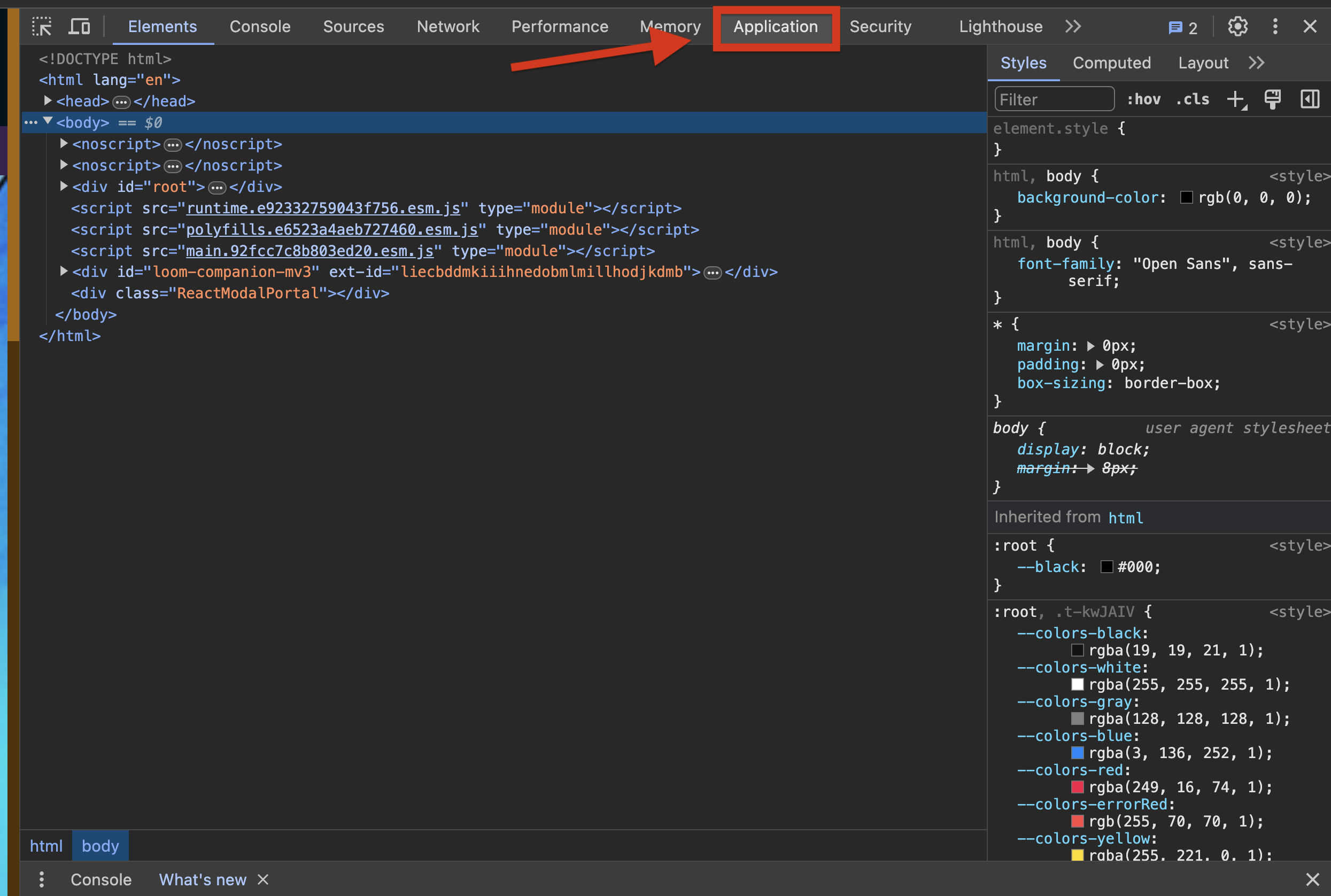This screenshot has width=1331, height=896.
Task: Open the Lighthouse tab
Action: pyautogui.click(x=1001, y=26)
